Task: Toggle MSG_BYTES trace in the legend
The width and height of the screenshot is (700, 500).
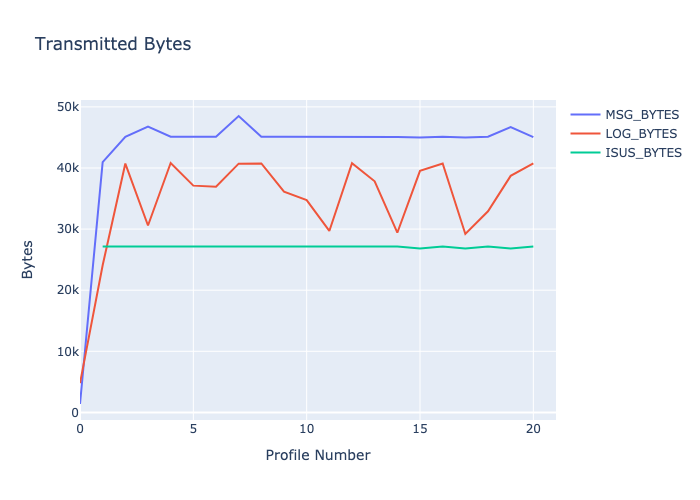Action: tap(640, 114)
